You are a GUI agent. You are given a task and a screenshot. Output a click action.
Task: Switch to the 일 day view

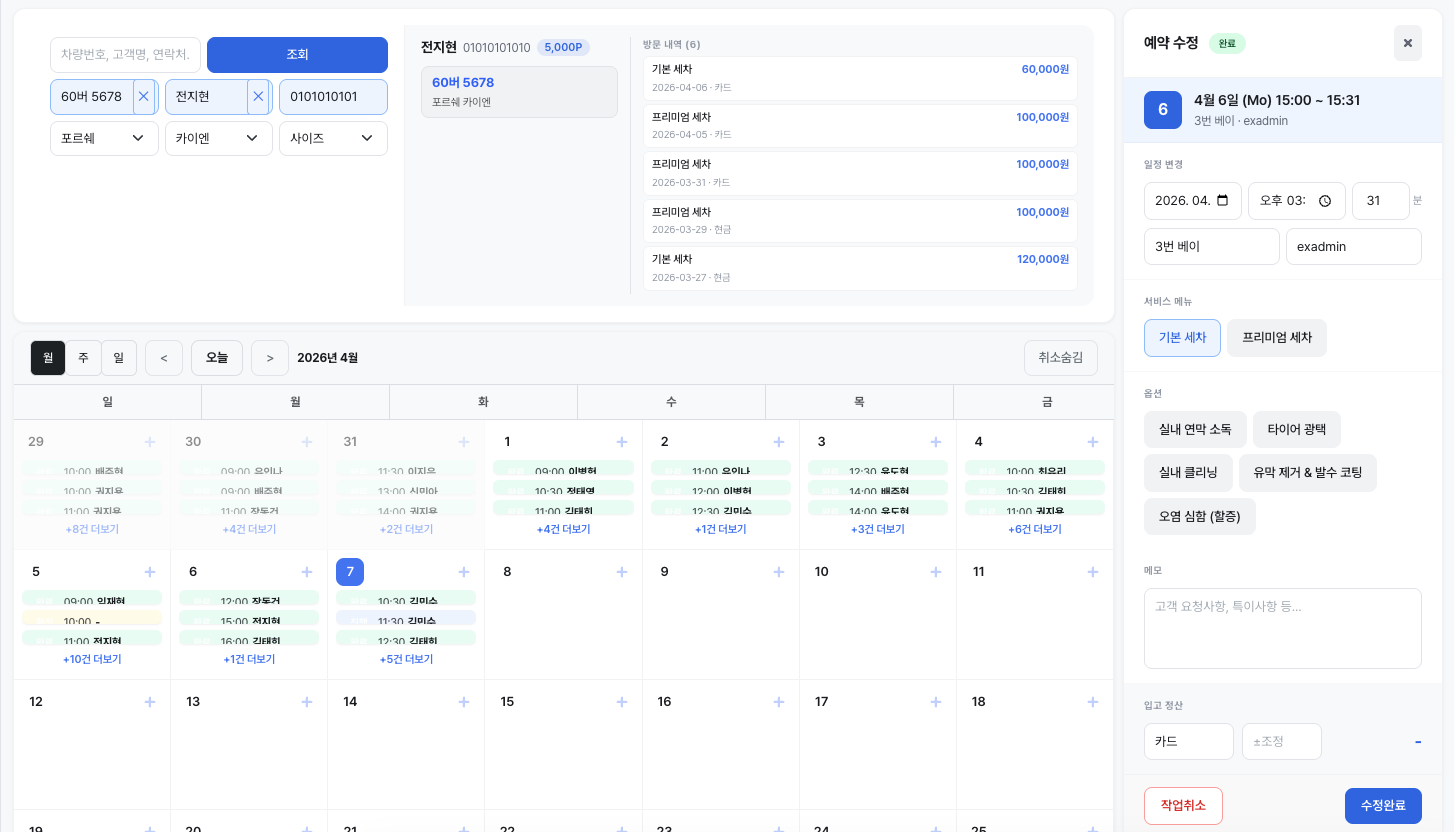tap(118, 358)
